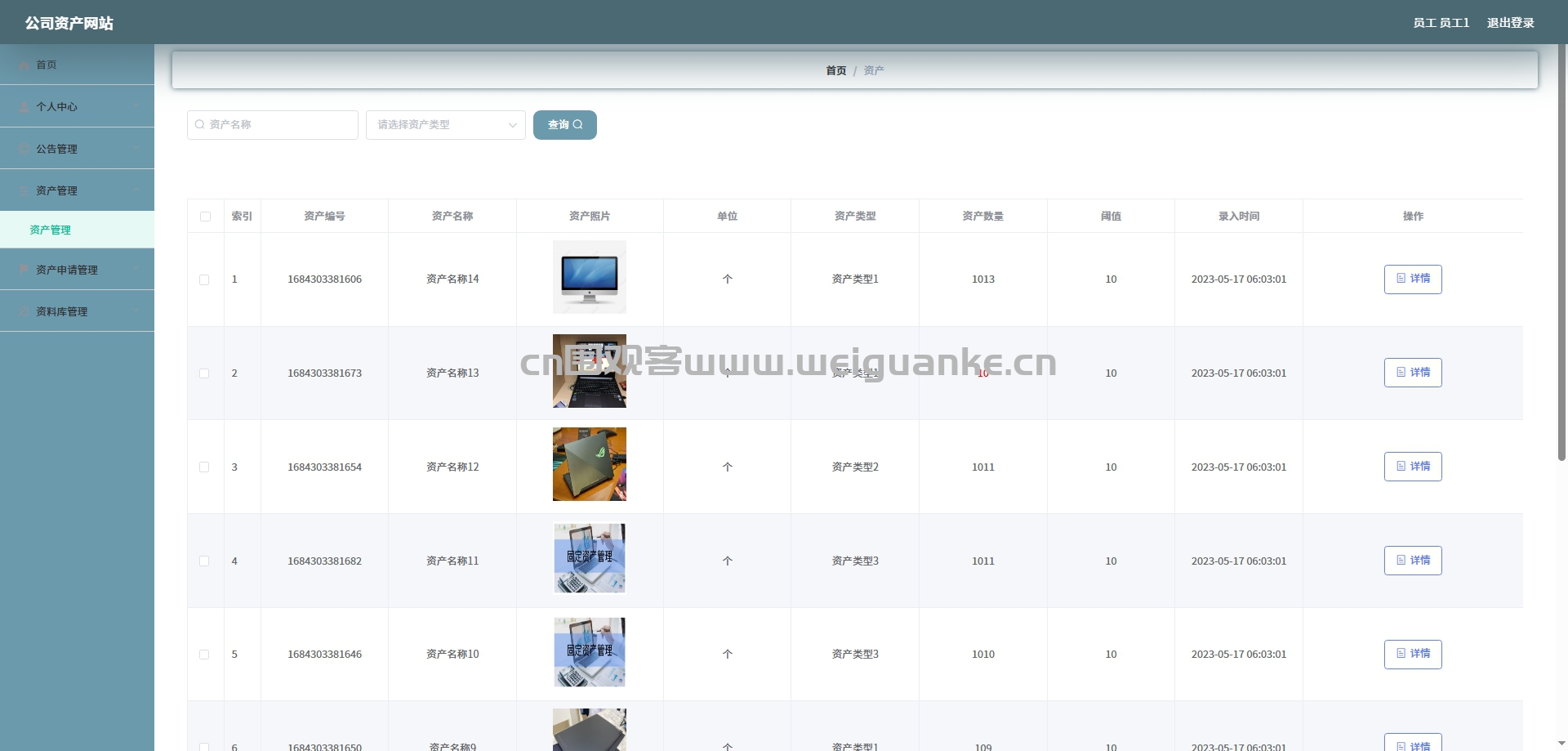
Task: Open the 请选择资产类型 dropdown
Action: click(x=446, y=125)
